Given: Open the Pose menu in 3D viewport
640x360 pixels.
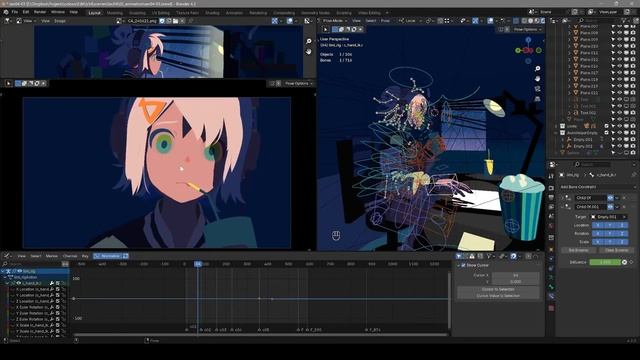Looking at the screenshot, I should [385, 20].
